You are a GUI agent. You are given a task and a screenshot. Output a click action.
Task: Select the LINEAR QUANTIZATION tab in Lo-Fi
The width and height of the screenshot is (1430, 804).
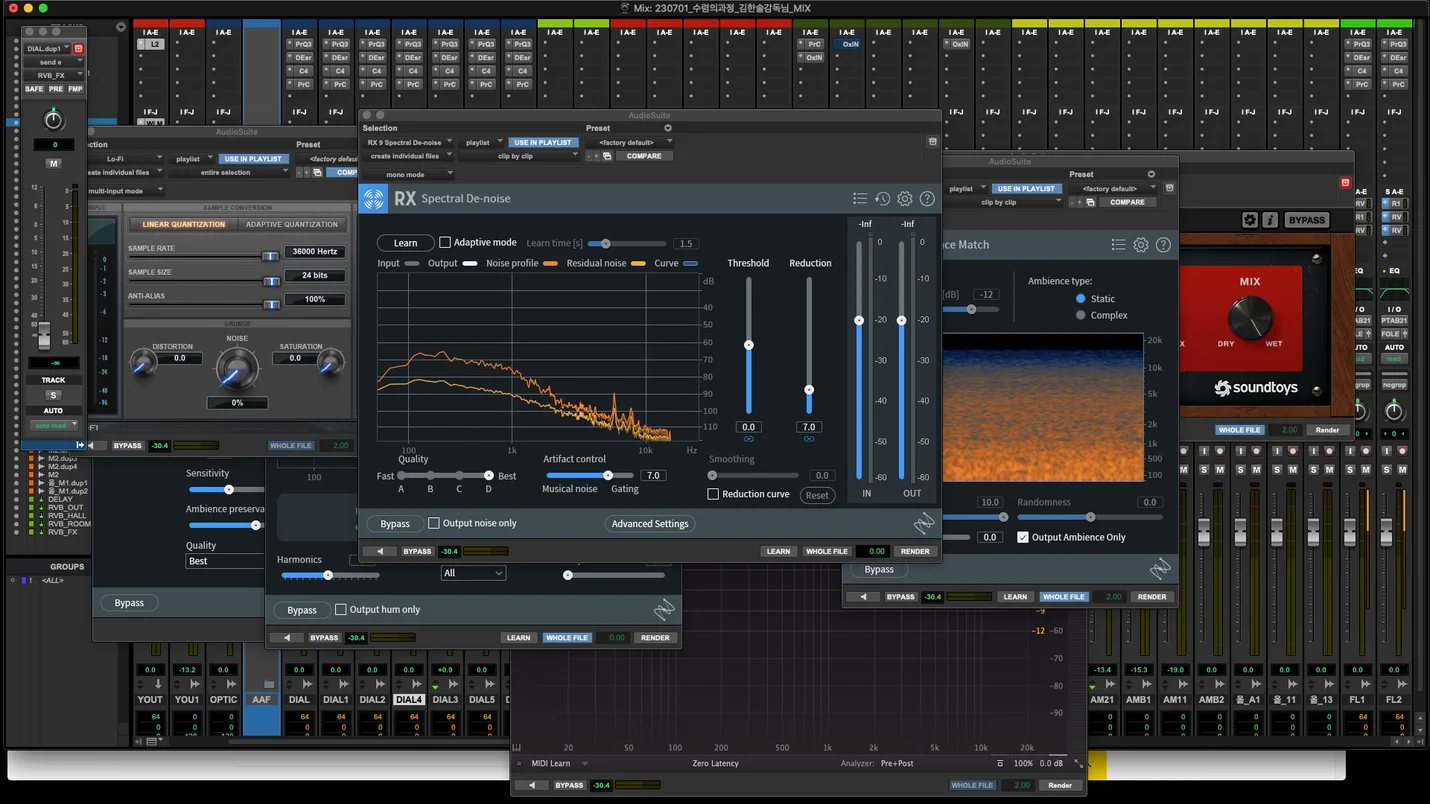coord(184,224)
